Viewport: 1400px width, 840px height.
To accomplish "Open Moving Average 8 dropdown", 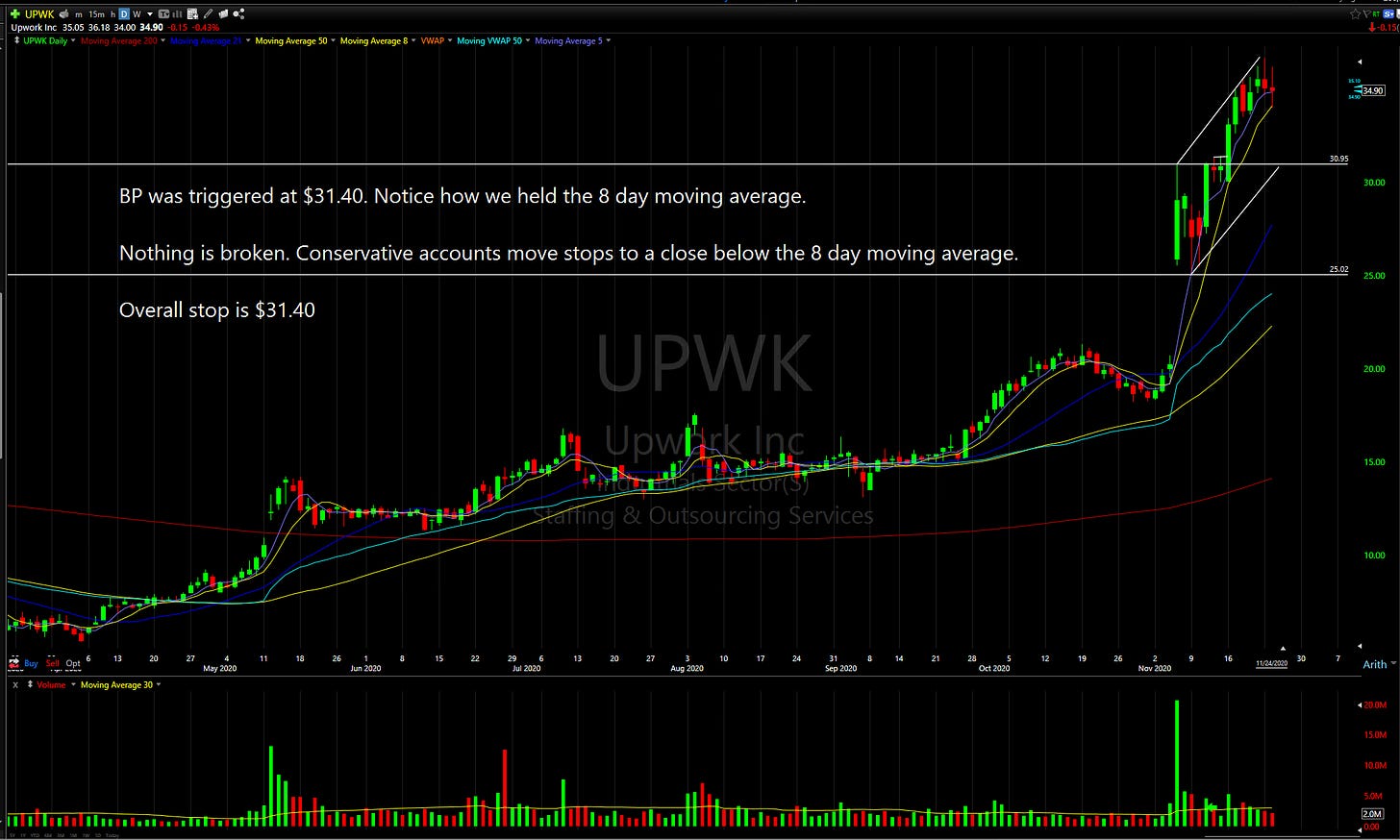I will point(413,40).
